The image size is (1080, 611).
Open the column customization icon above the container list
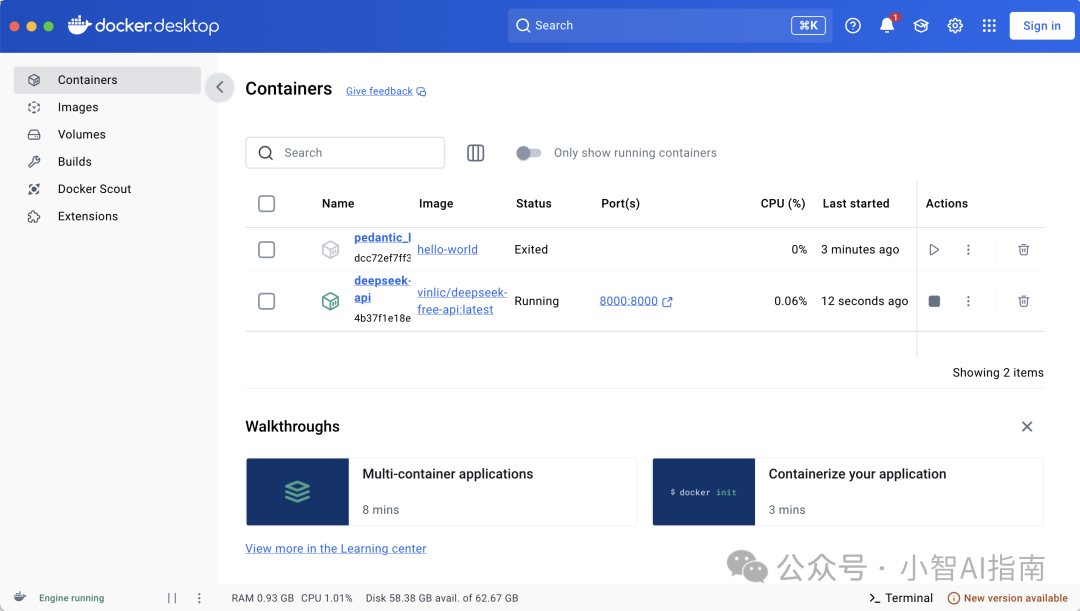(475, 152)
